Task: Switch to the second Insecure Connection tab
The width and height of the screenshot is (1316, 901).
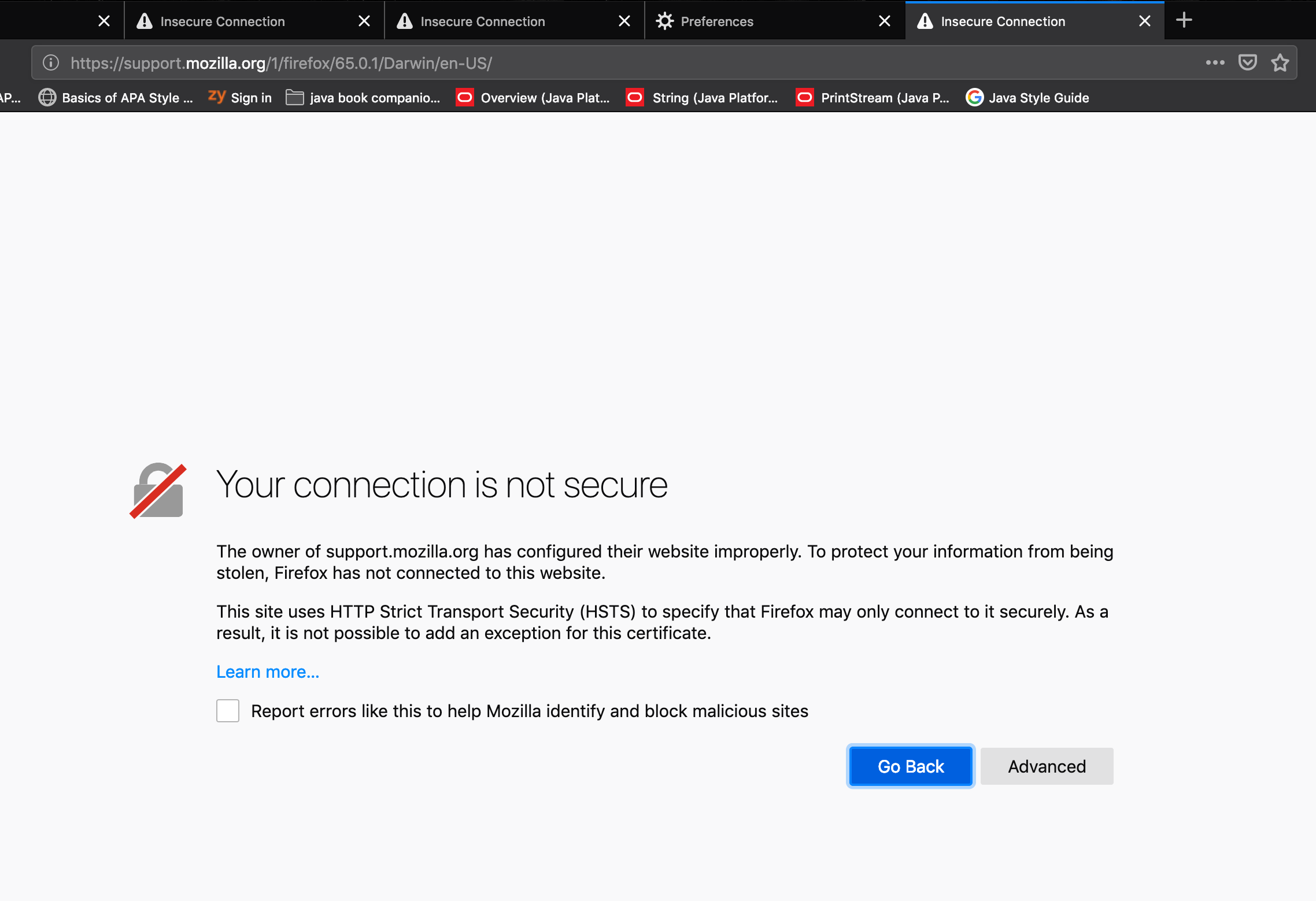Action: point(514,21)
